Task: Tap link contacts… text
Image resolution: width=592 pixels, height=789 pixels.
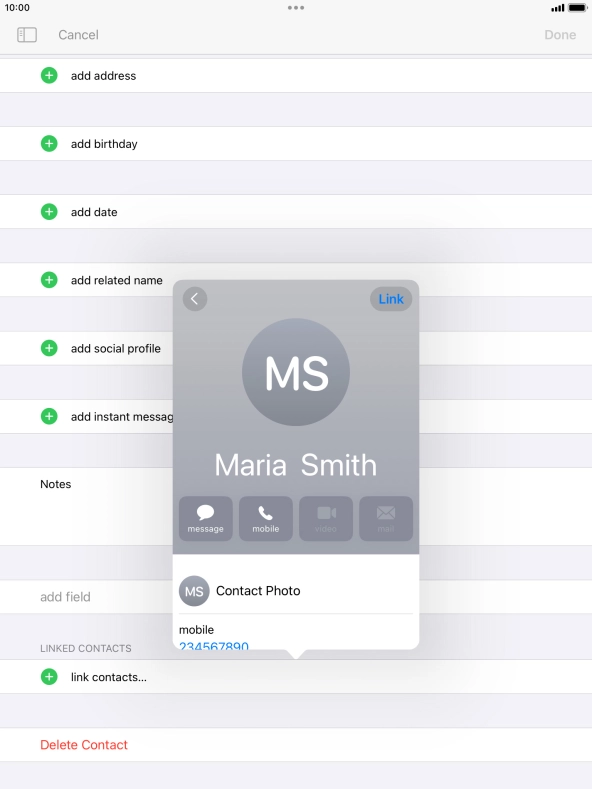Action: [x=109, y=677]
